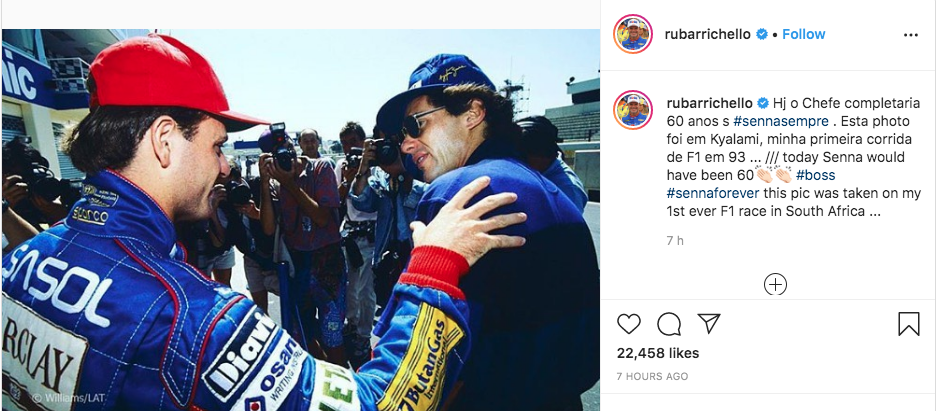936x411 pixels.
Task: Click the verified badge in caption
Action: click(x=762, y=103)
